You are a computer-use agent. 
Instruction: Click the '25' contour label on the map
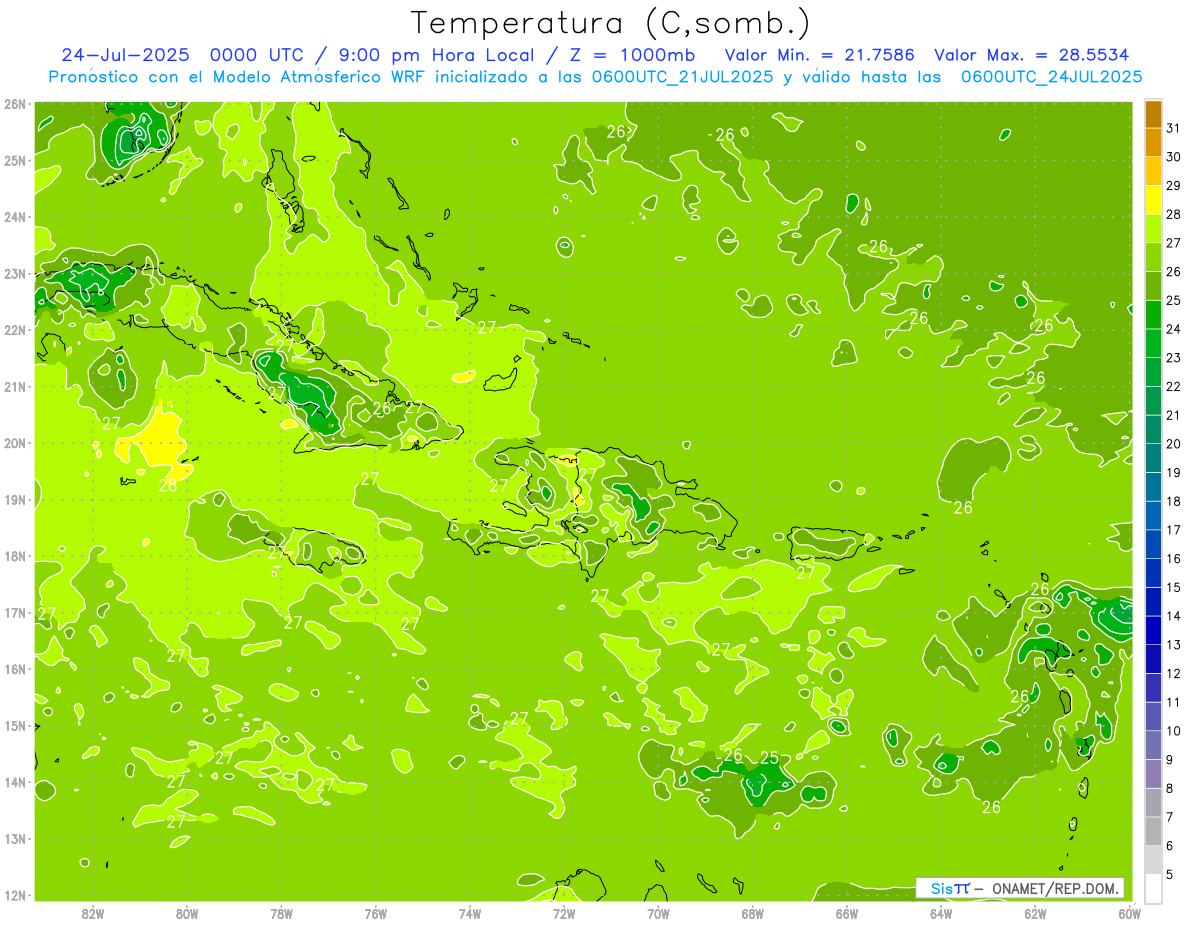[770, 758]
